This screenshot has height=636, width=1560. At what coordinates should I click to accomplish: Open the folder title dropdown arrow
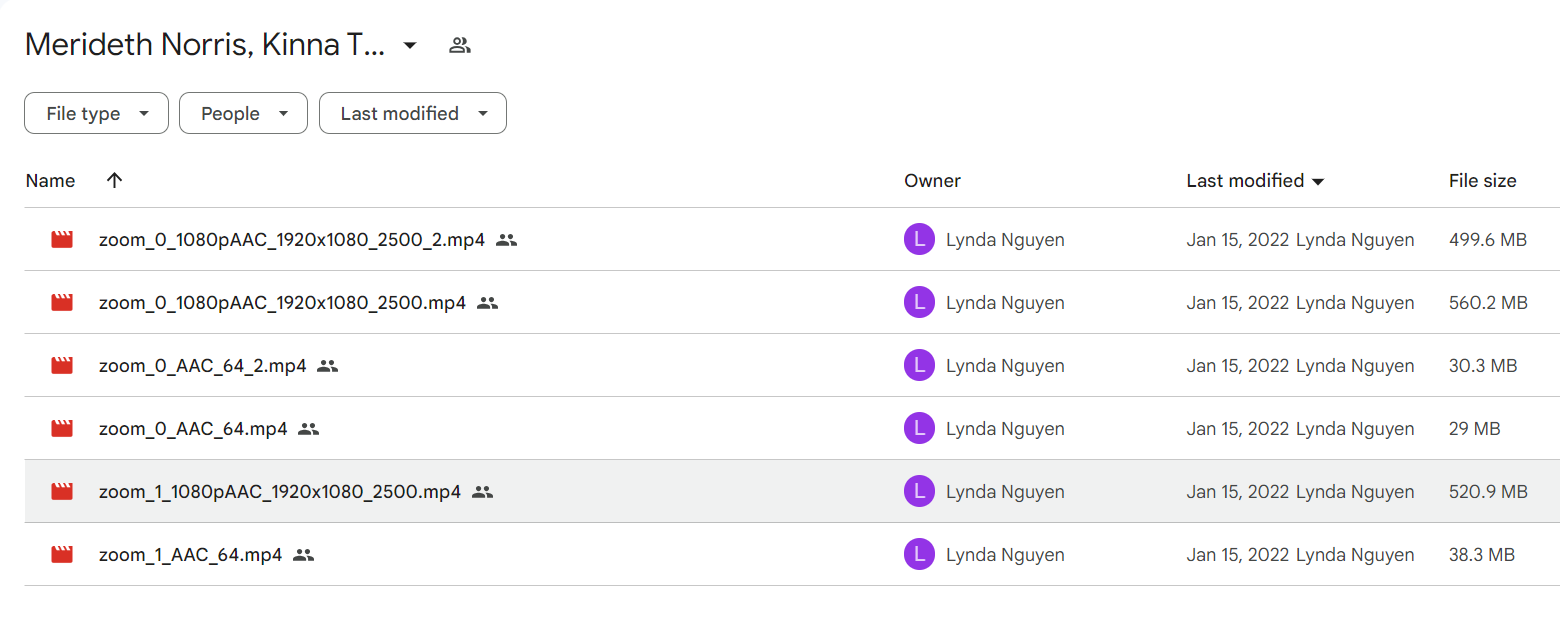tap(409, 45)
